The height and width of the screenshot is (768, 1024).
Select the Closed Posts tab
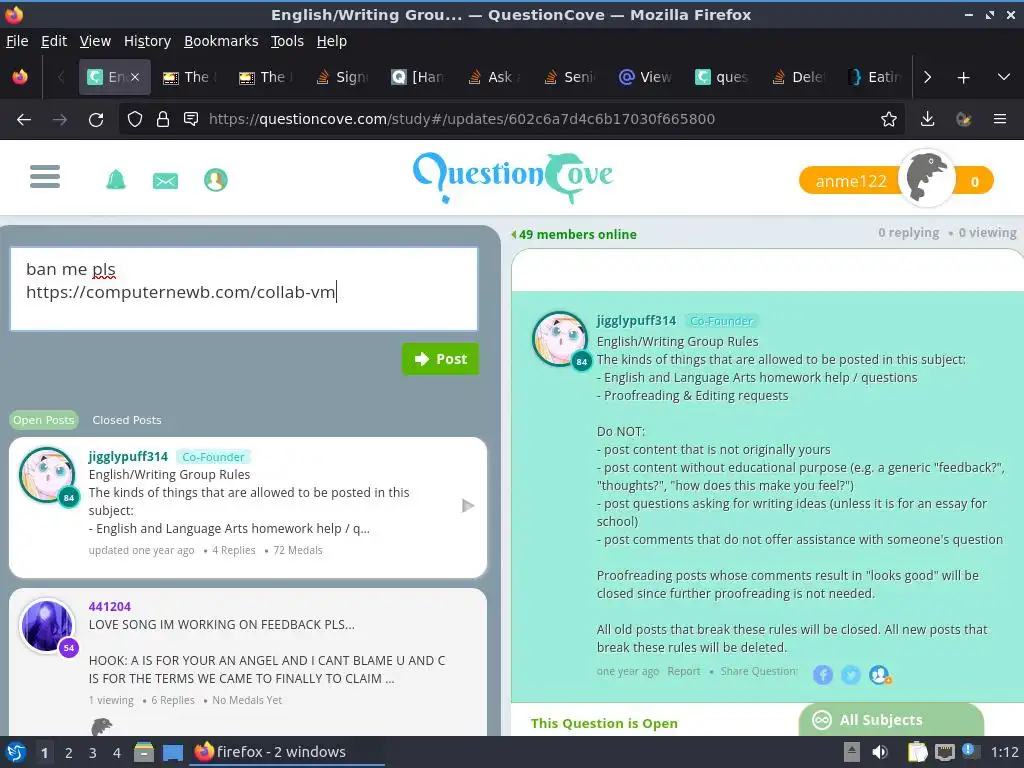click(x=127, y=420)
